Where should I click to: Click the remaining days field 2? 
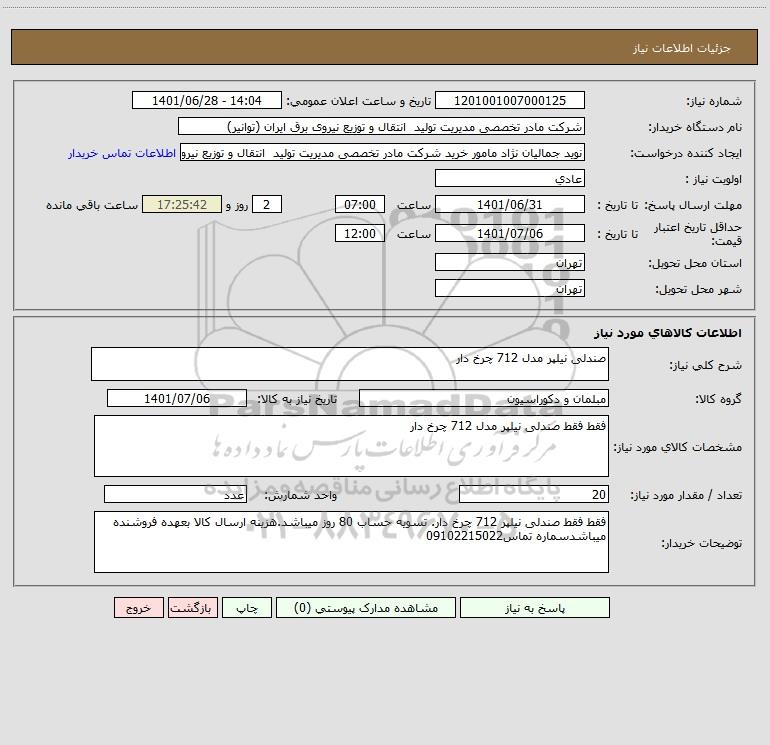(x=267, y=204)
